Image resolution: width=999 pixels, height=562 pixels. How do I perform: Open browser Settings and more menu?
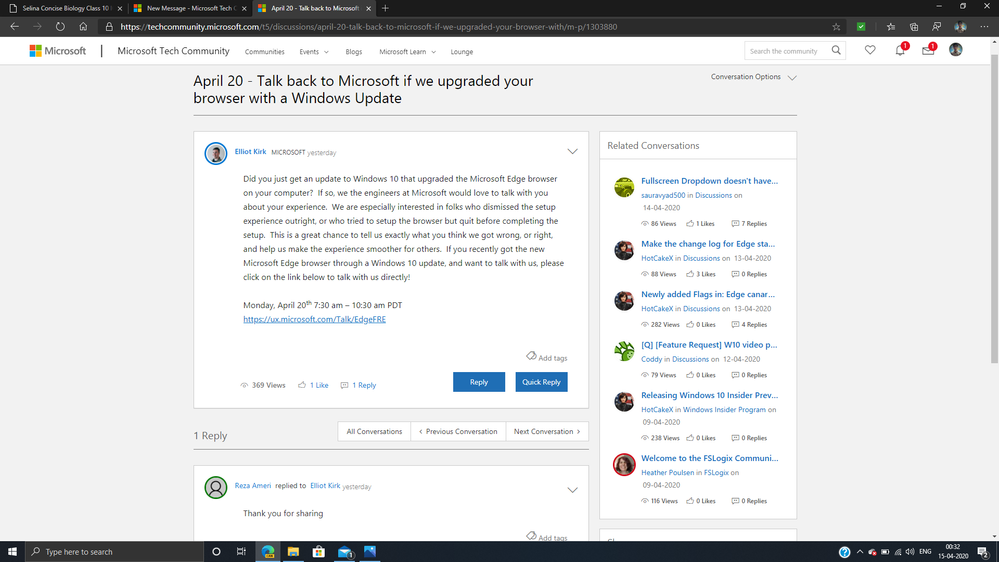(x=984, y=27)
